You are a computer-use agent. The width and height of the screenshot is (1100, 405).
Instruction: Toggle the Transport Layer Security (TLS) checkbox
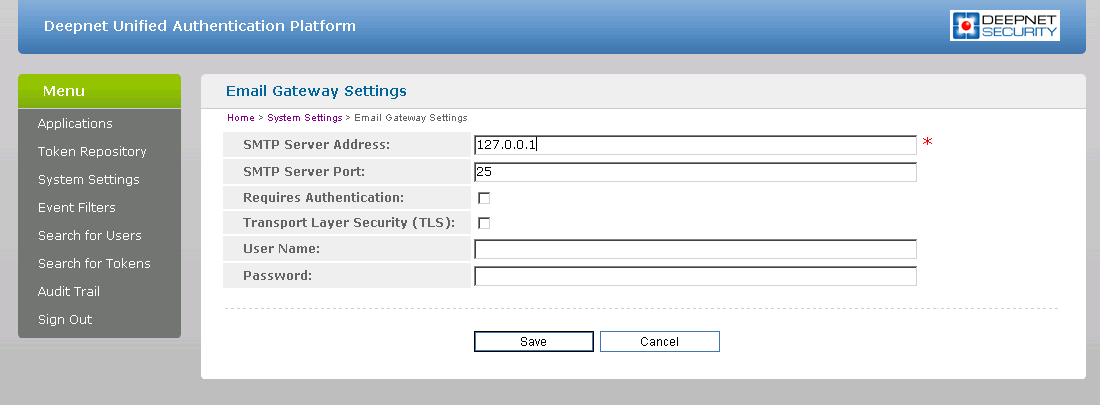tap(484, 223)
